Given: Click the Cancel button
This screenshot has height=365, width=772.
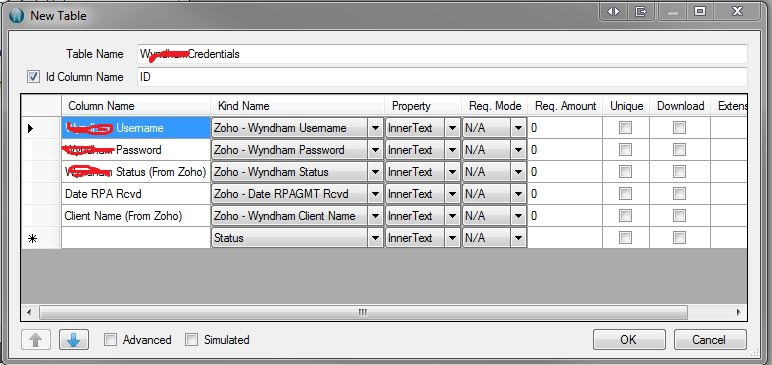Looking at the screenshot, I should coord(709,339).
